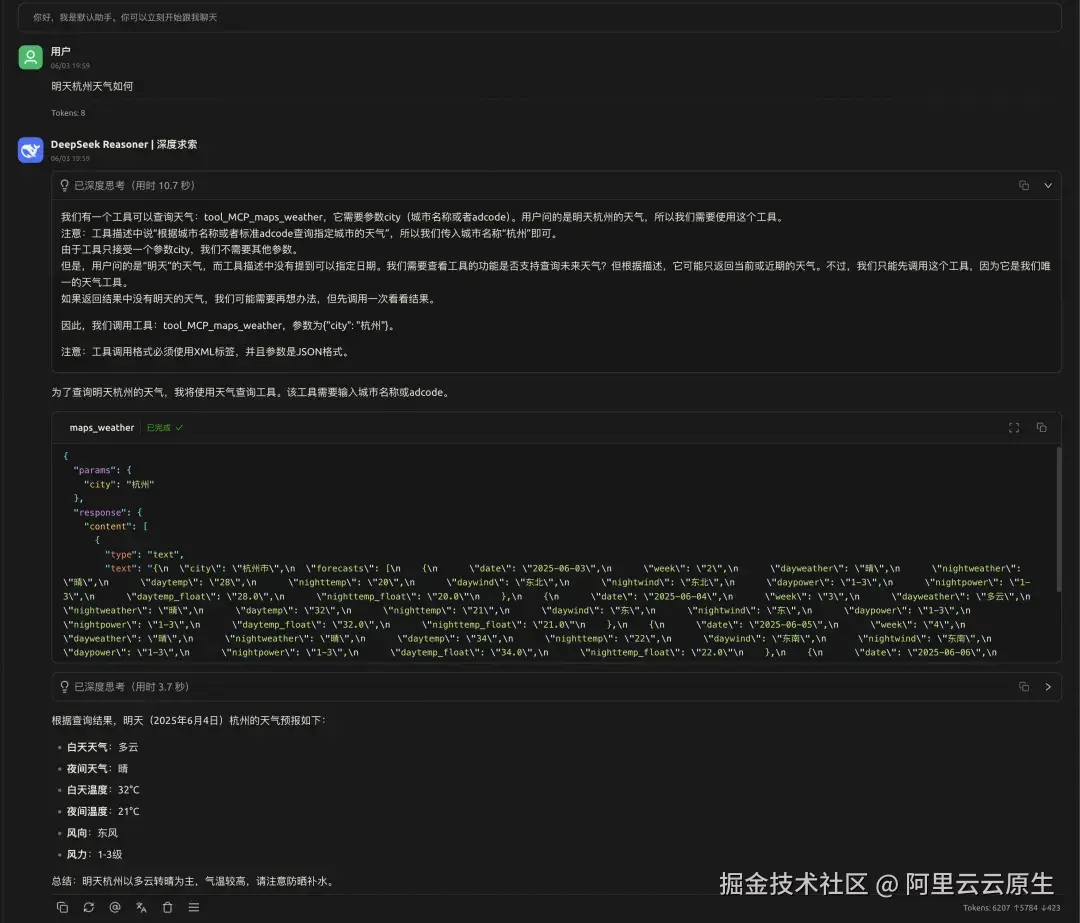Click the 白天天气:多云 list item
Screen dimensions: 1080x923
(x=103, y=747)
